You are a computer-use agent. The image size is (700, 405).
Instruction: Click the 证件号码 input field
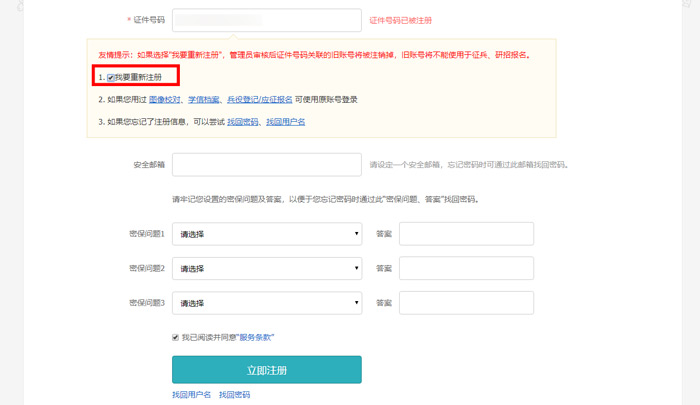267,20
